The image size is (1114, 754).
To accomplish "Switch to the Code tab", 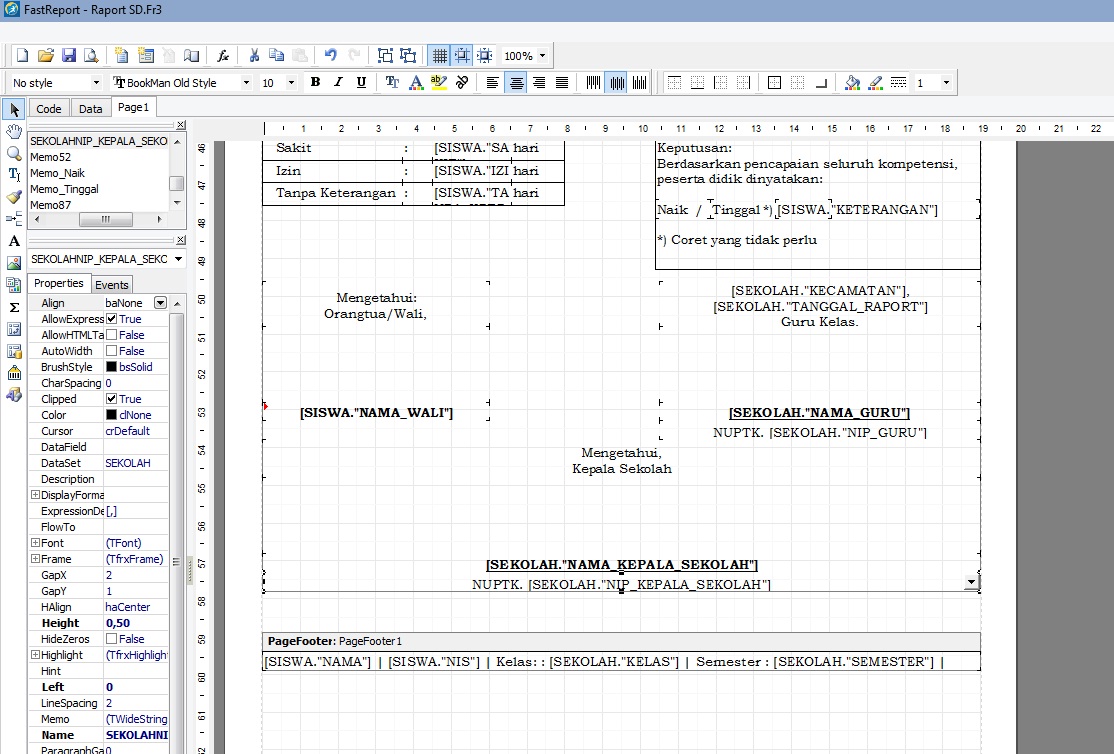I will (48, 109).
